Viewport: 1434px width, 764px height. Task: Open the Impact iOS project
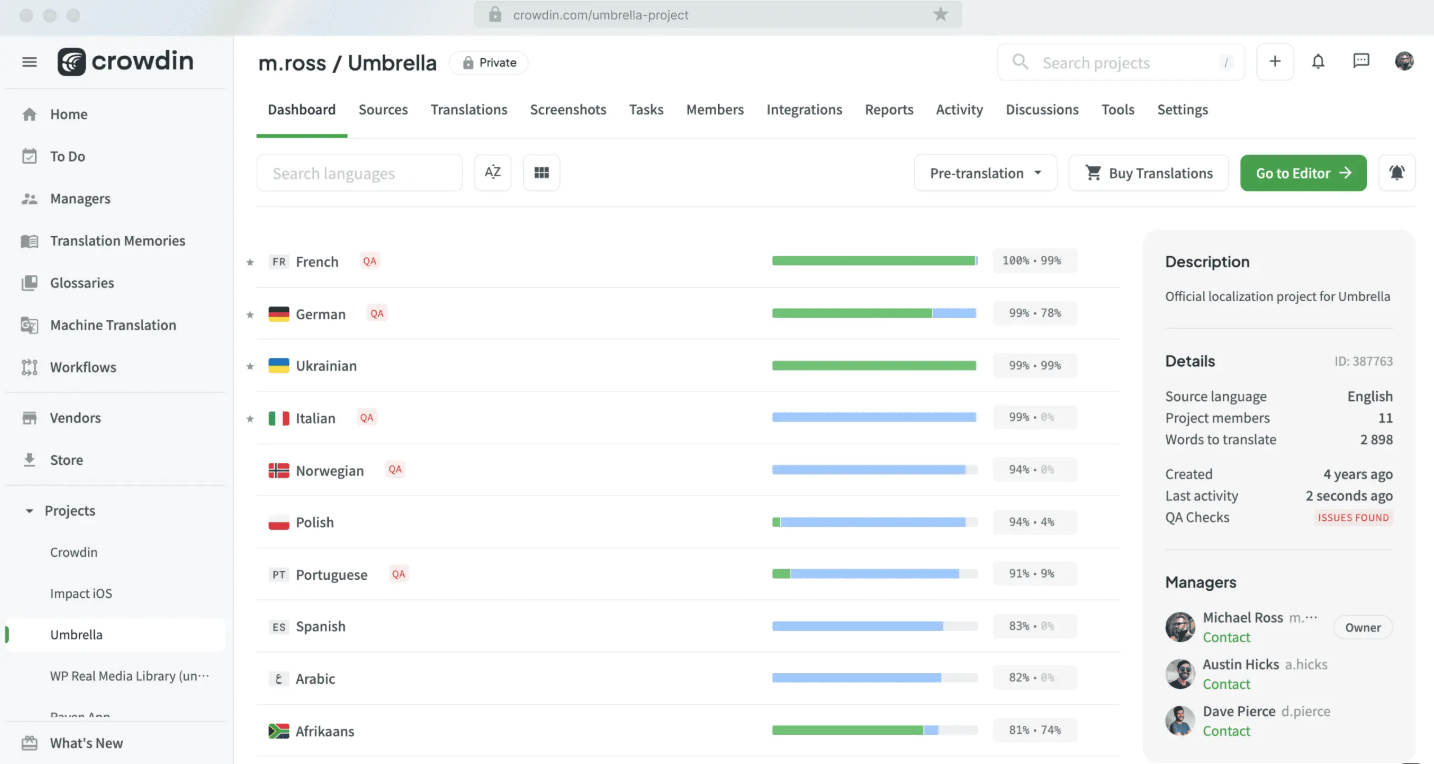point(81,593)
